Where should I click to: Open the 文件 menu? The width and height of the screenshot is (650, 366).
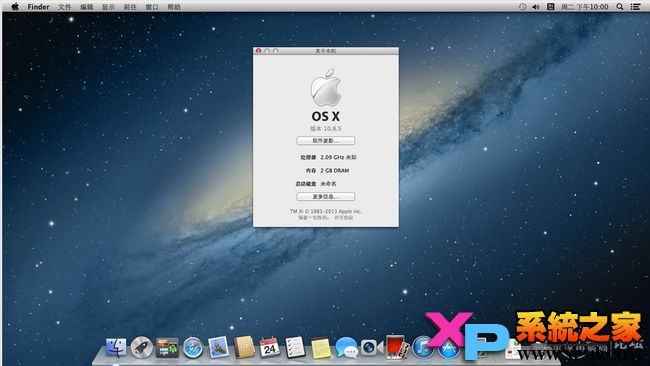(x=64, y=7)
